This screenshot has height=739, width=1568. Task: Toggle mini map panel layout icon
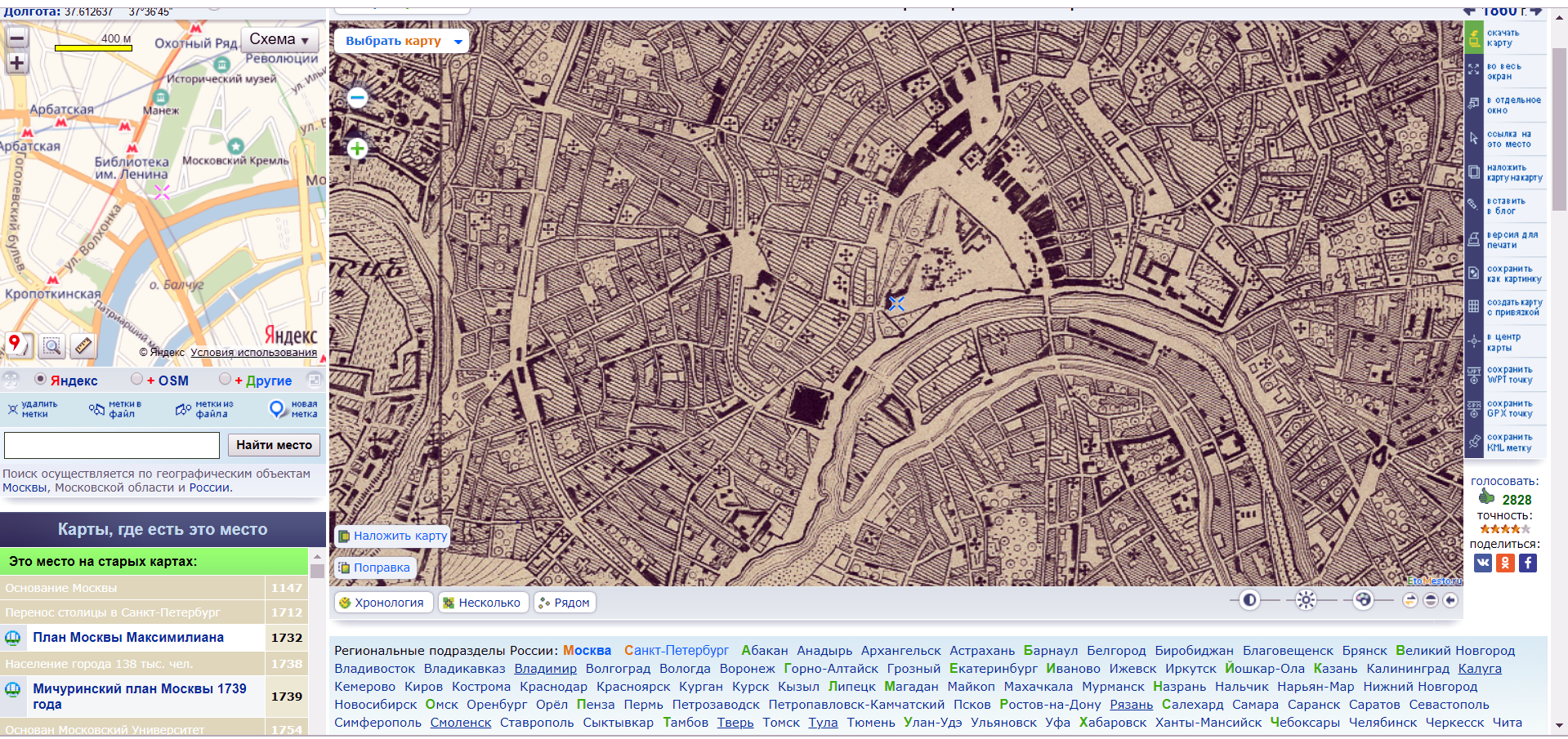click(x=314, y=380)
